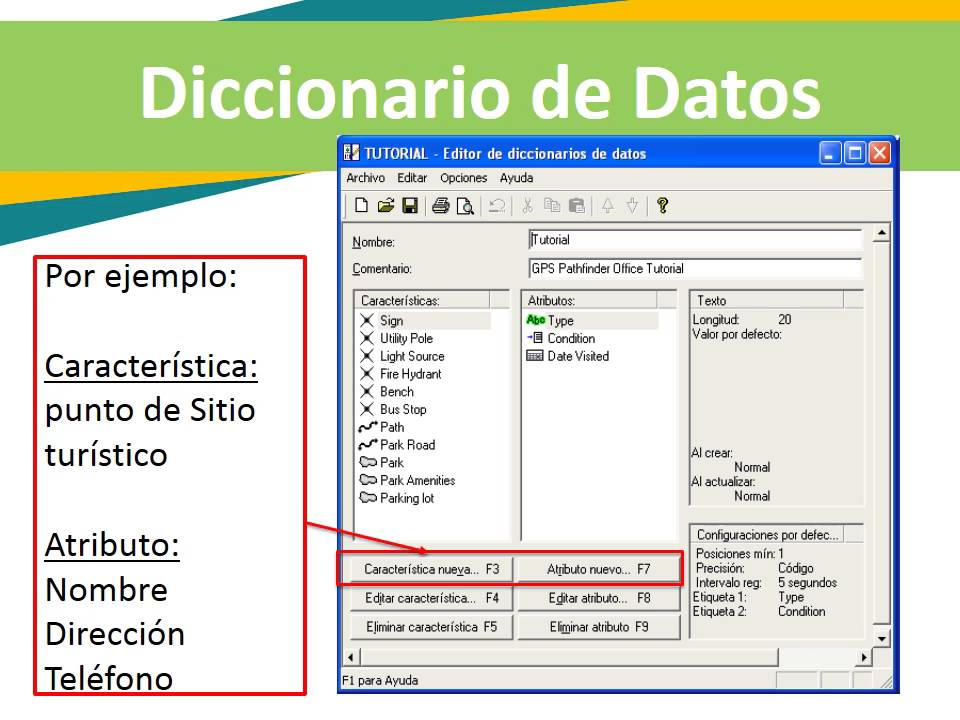This screenshot has height=720, width=960.
Task: Click the point icon beside Sign
Action: pyautogui.click(x=367, y=320)
